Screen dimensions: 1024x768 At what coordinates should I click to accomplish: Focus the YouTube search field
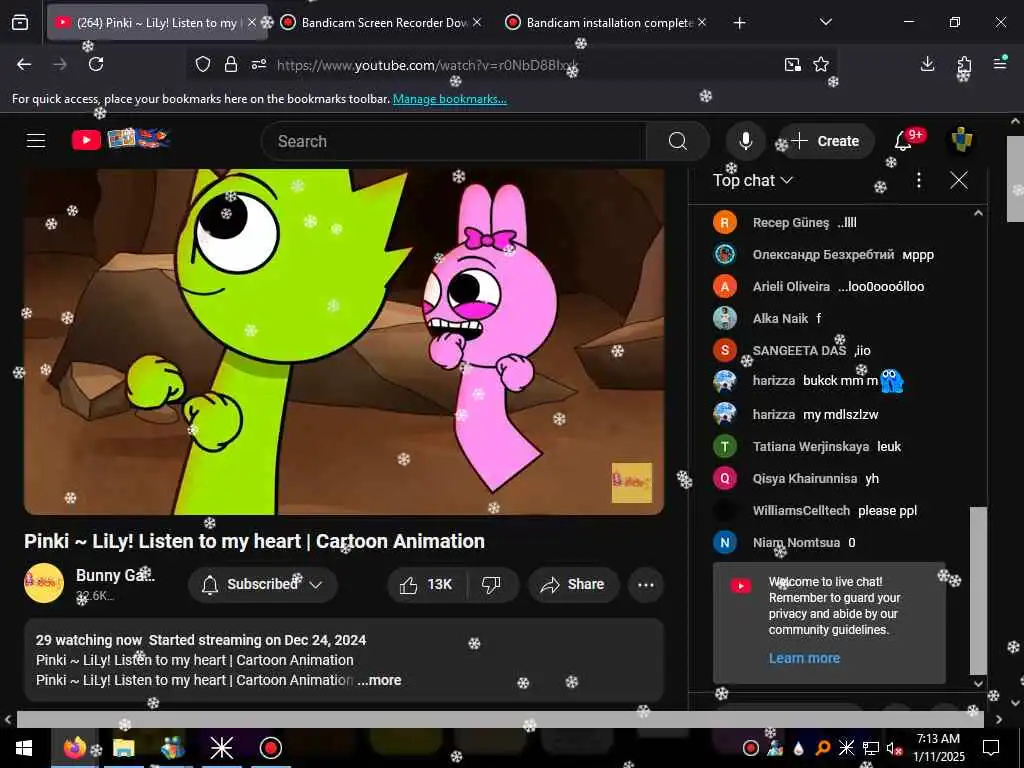point(454,141)
